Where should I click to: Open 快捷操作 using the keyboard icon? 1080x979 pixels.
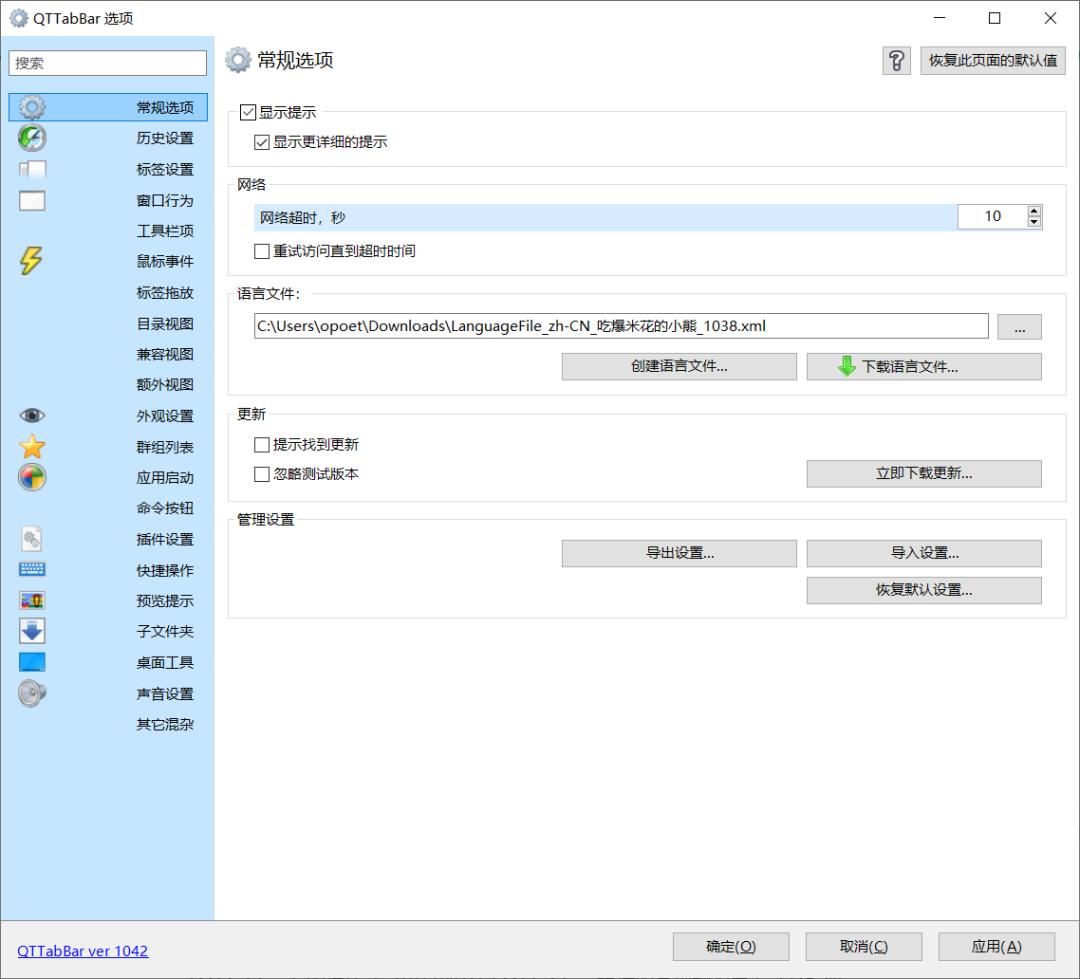pyautogui.click(x=32, y=568)
